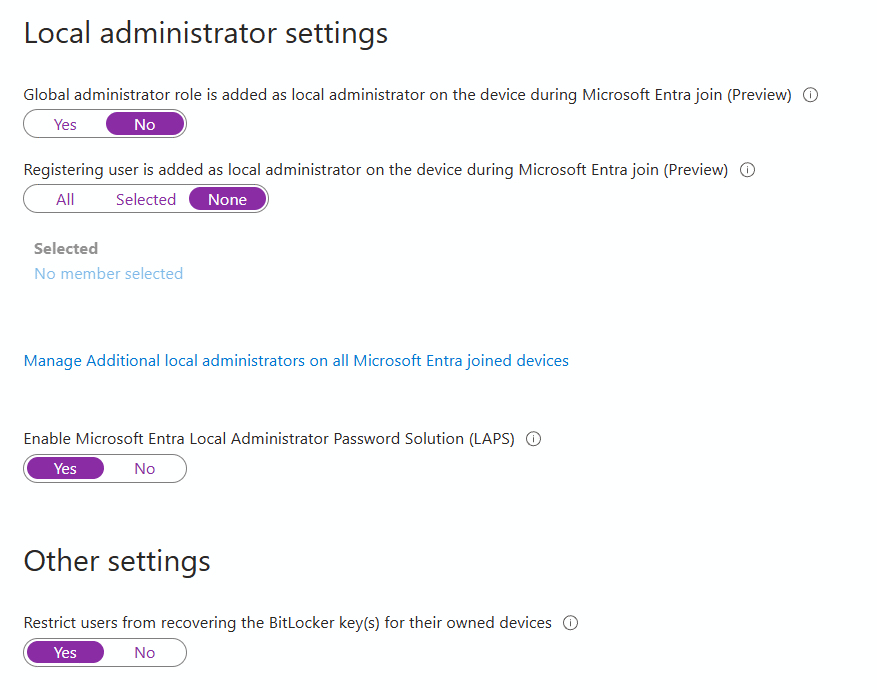Click info icon beside BitLocker key restriction

[x=570, y=623]
